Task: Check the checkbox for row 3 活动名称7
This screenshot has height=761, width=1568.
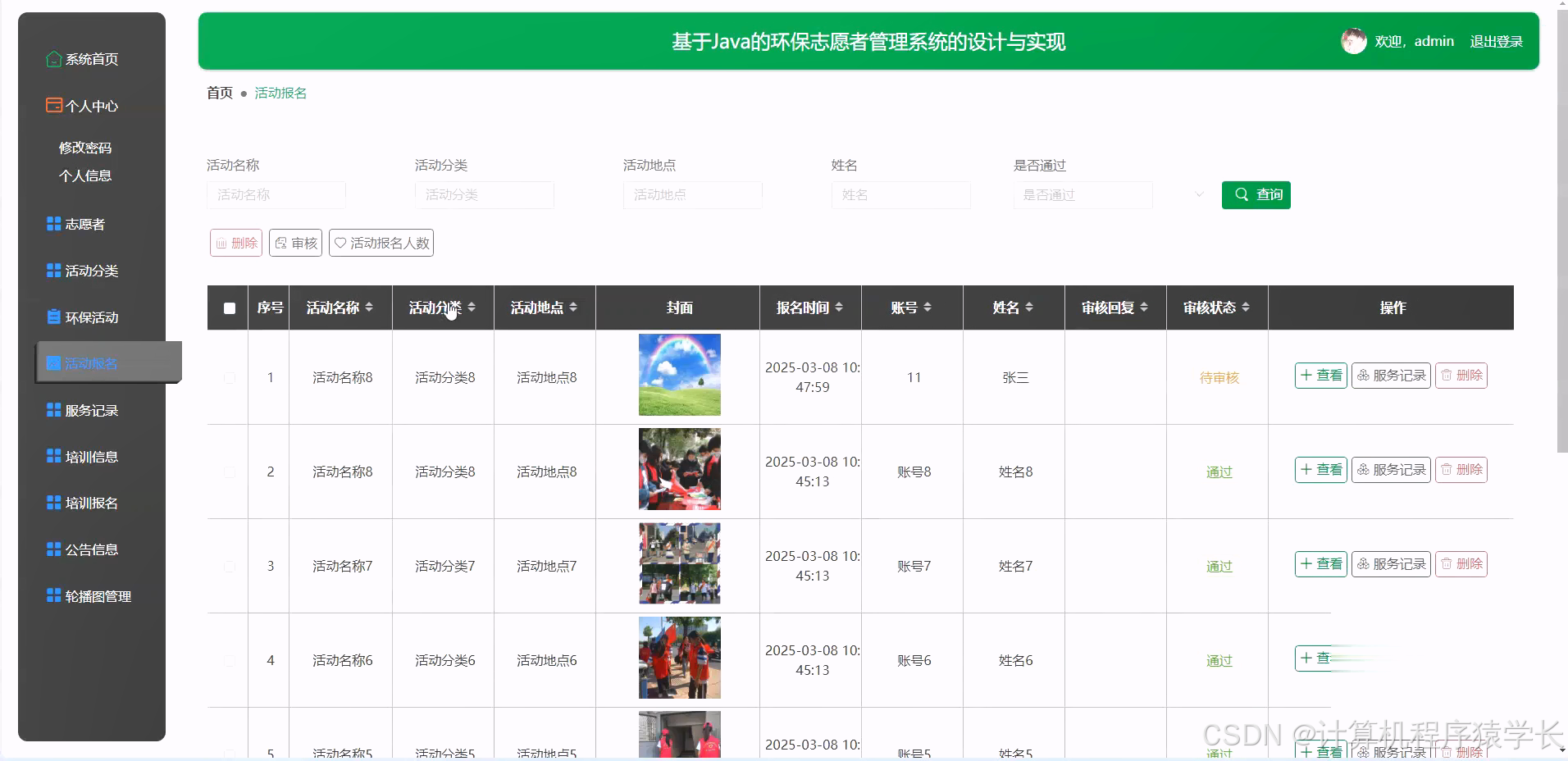Action: [x=230, y=566]
